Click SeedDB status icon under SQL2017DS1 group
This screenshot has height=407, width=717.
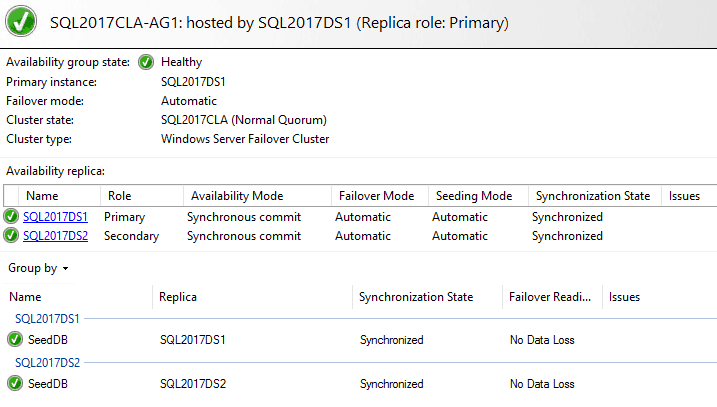click(x=15, y=339)
